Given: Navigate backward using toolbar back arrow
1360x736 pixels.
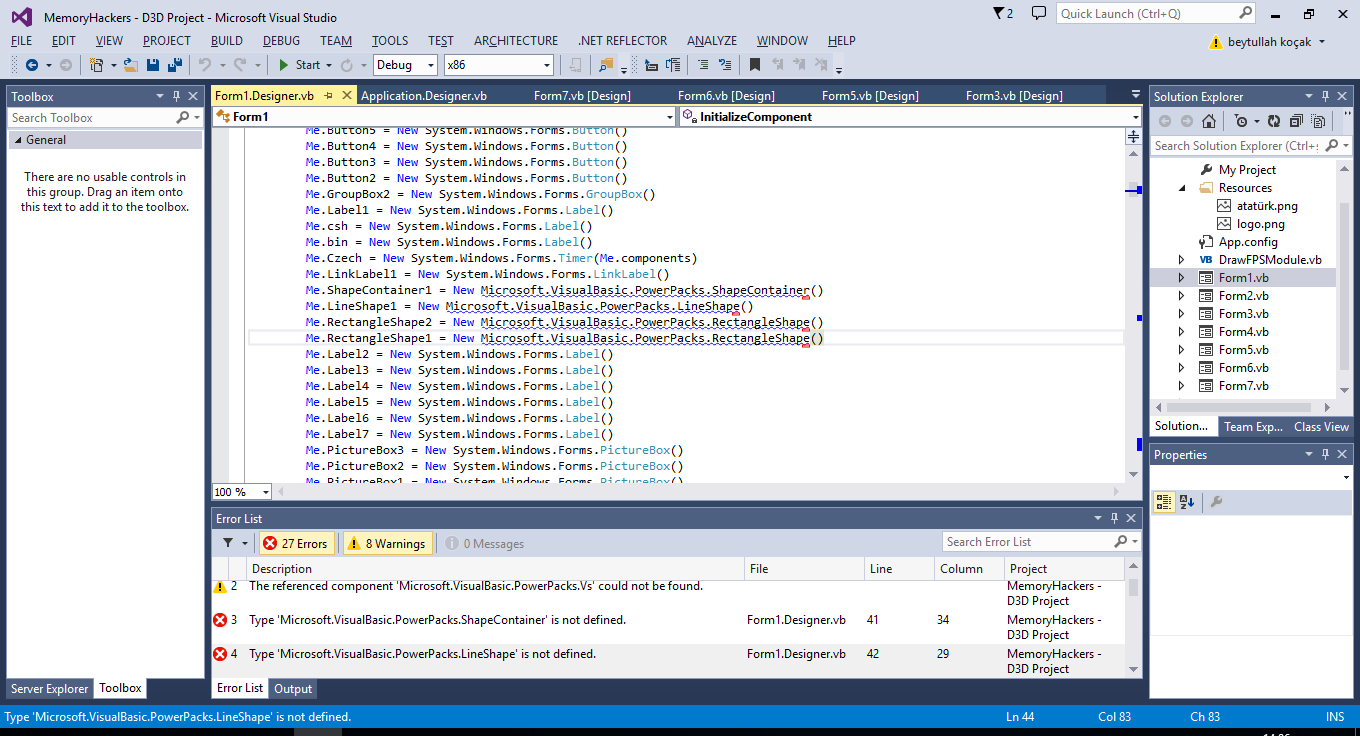Looking at the screenshot, I should point(31,65).
